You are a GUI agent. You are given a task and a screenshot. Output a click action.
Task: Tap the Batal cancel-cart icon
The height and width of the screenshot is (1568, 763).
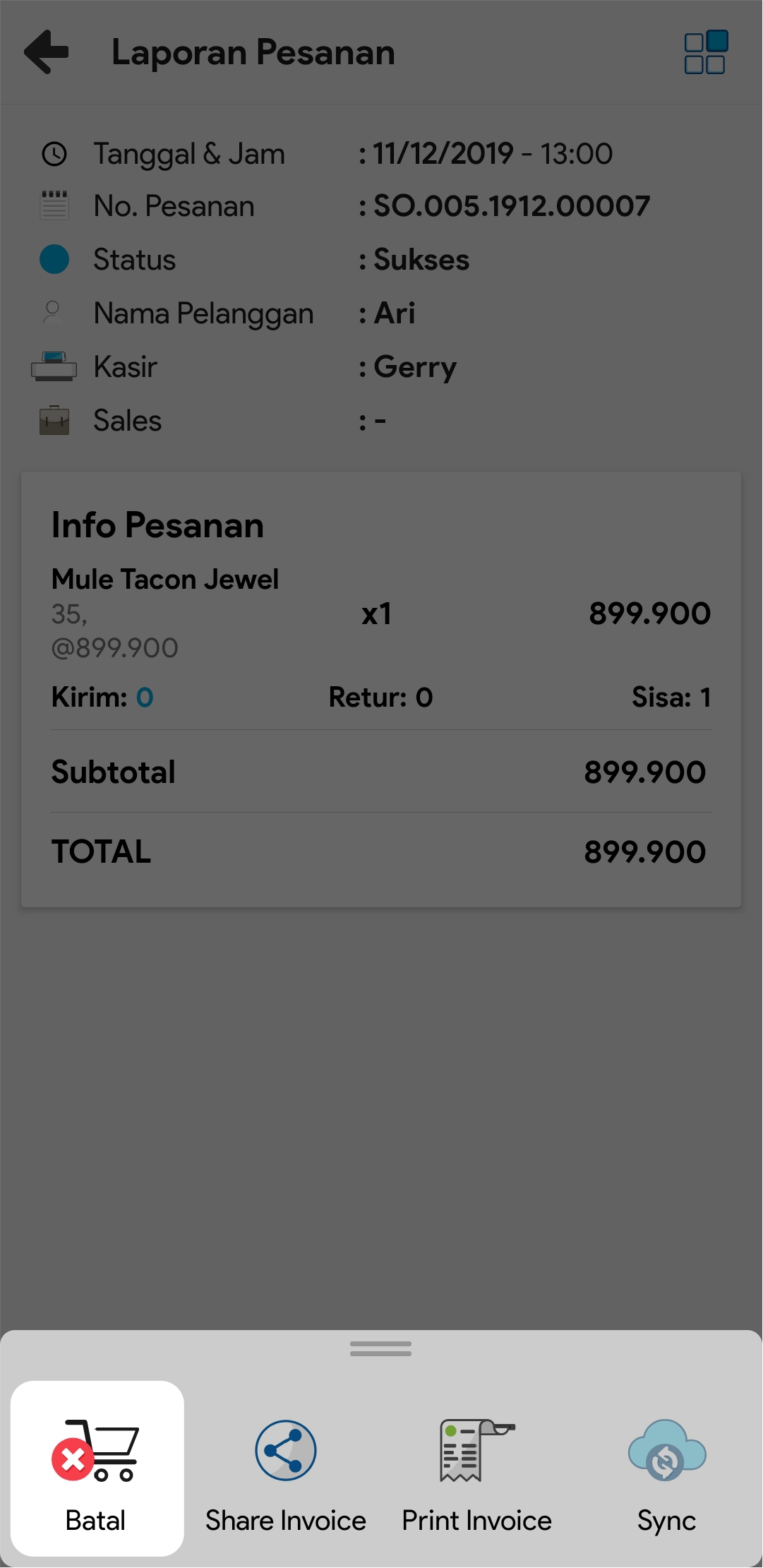[x=95, y=1451]
